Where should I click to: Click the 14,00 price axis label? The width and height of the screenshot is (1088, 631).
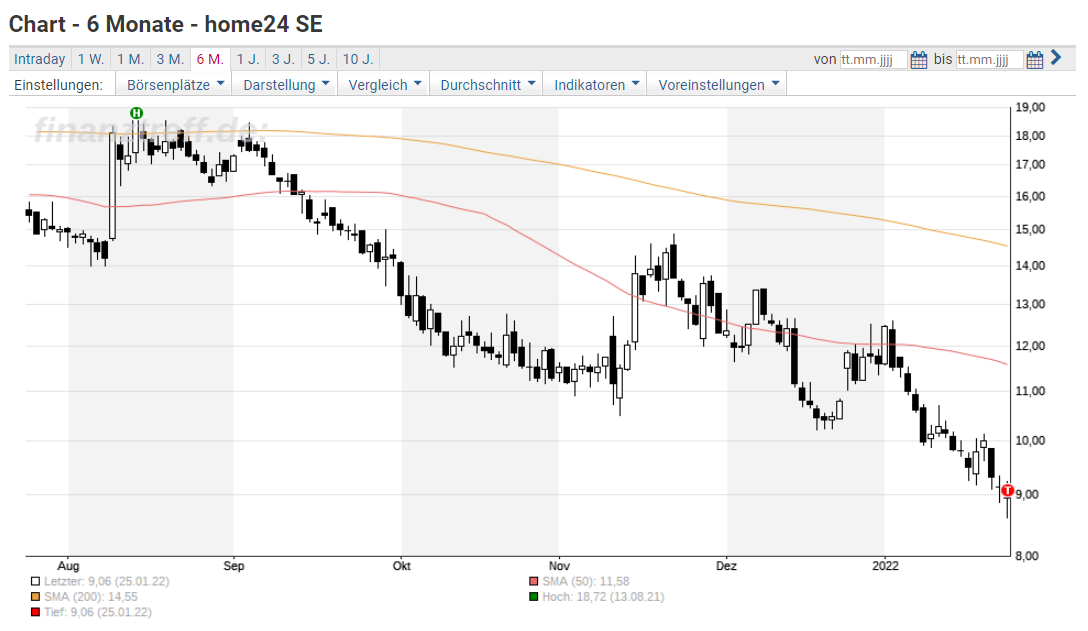1030,266
